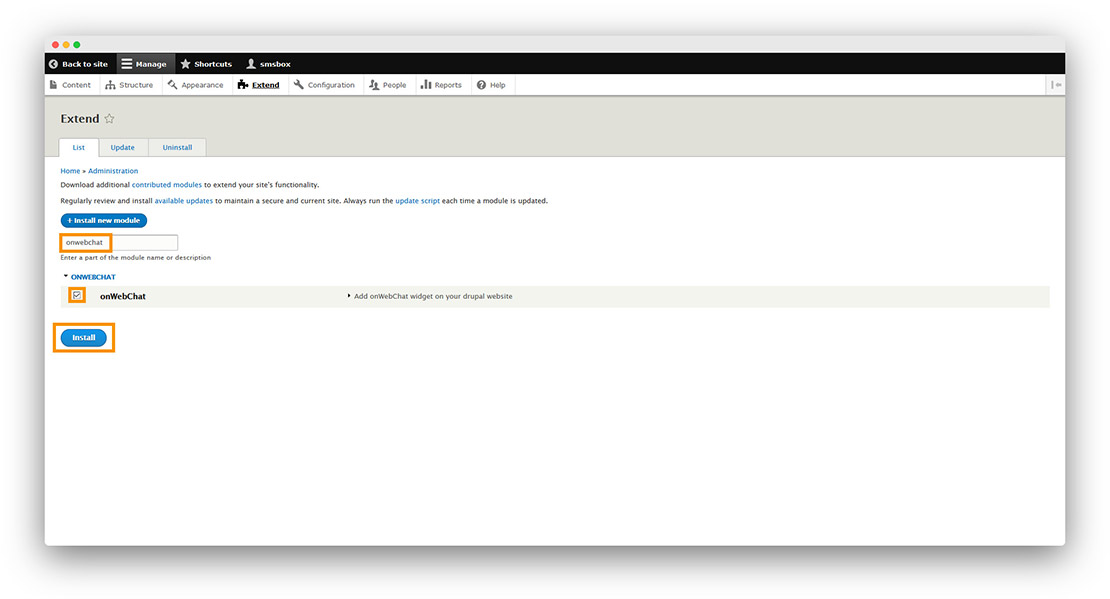Open the Structure menu item
The width and height of the screenshot is (1110, 599).
point(129,85)
